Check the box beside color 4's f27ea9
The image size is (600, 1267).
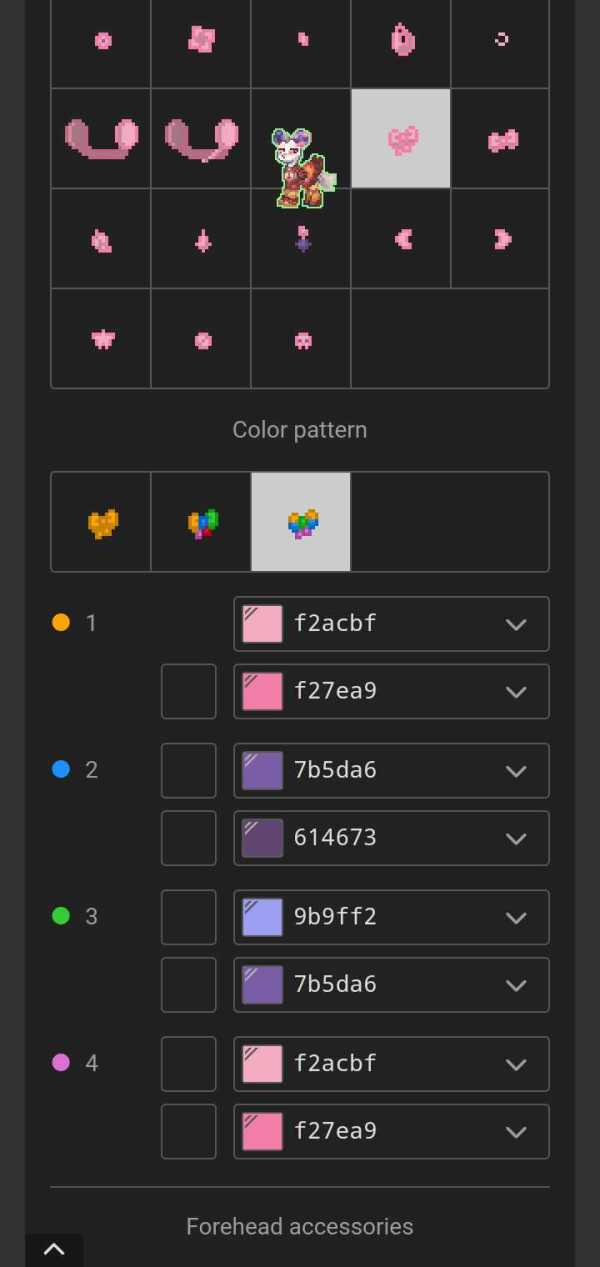[188, 1131]
